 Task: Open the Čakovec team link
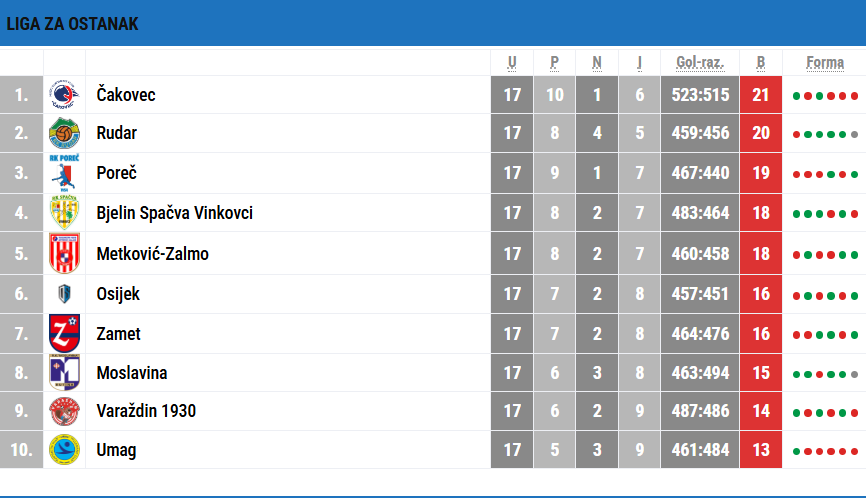coord(126,95)
